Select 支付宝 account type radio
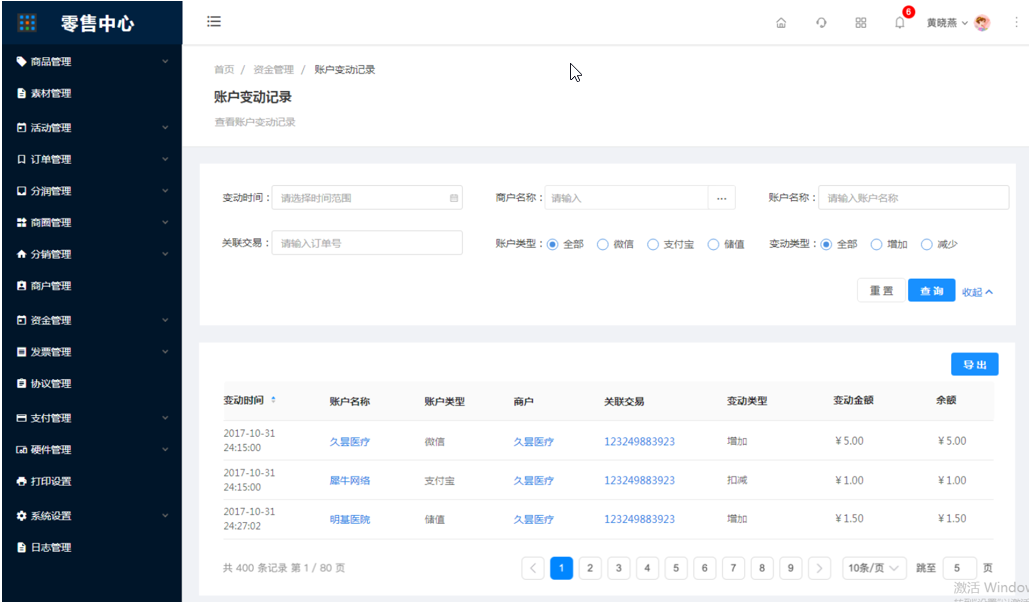Screen dimensions: 1029x604 point(652,244)
